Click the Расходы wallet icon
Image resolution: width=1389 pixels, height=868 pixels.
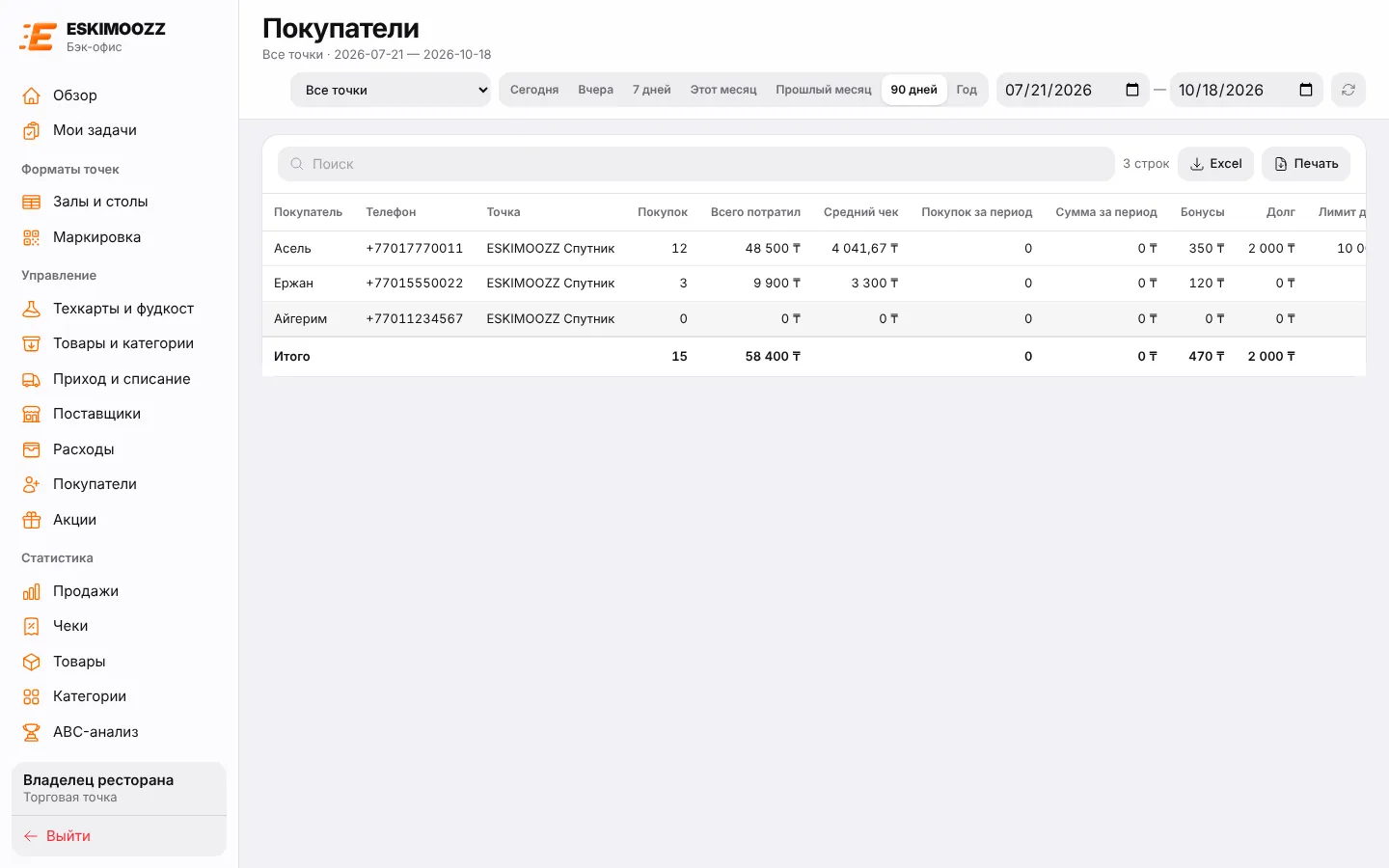[32, 449]
